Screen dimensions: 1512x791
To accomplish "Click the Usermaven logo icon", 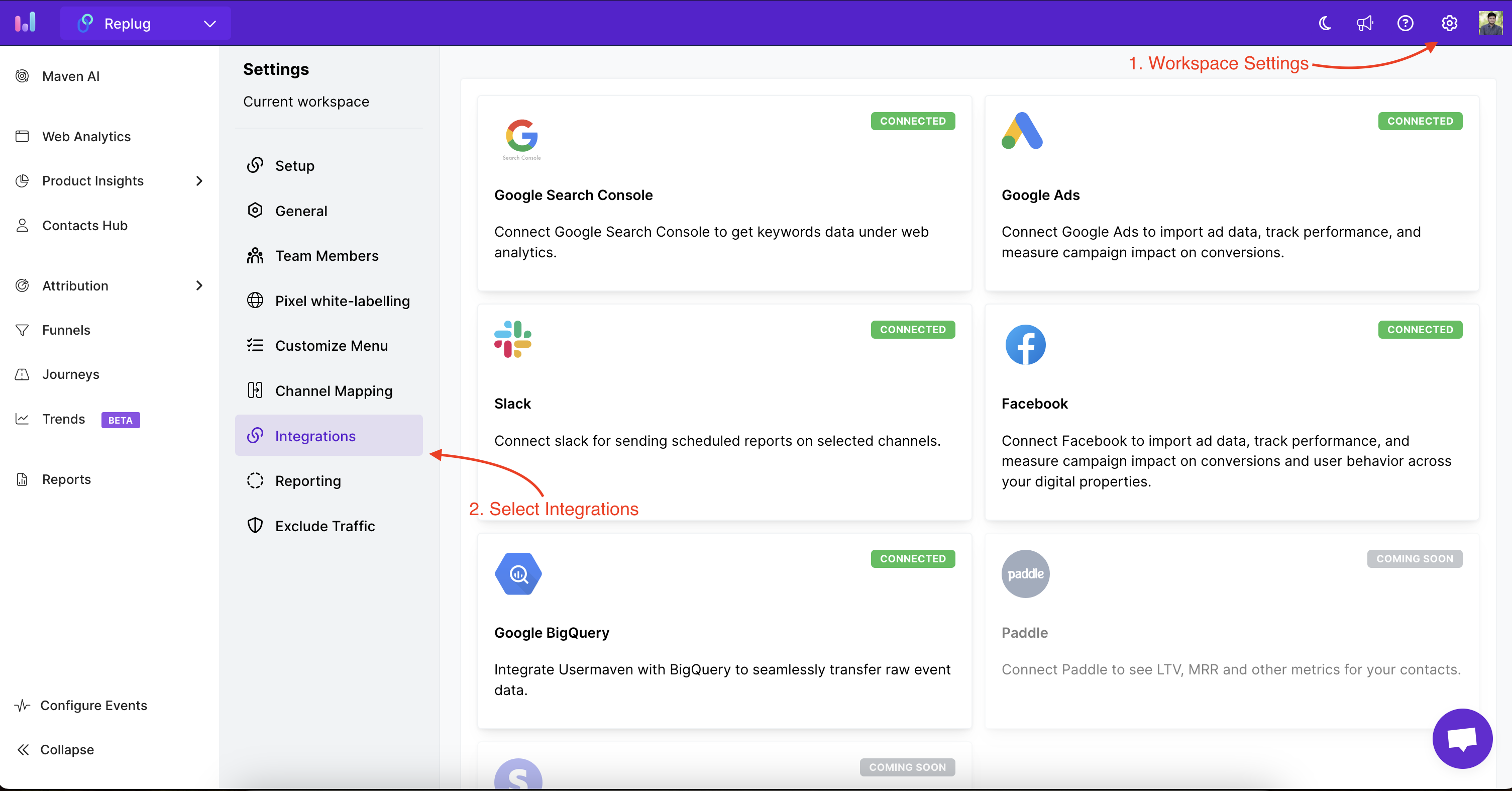I will coord(25,23).
